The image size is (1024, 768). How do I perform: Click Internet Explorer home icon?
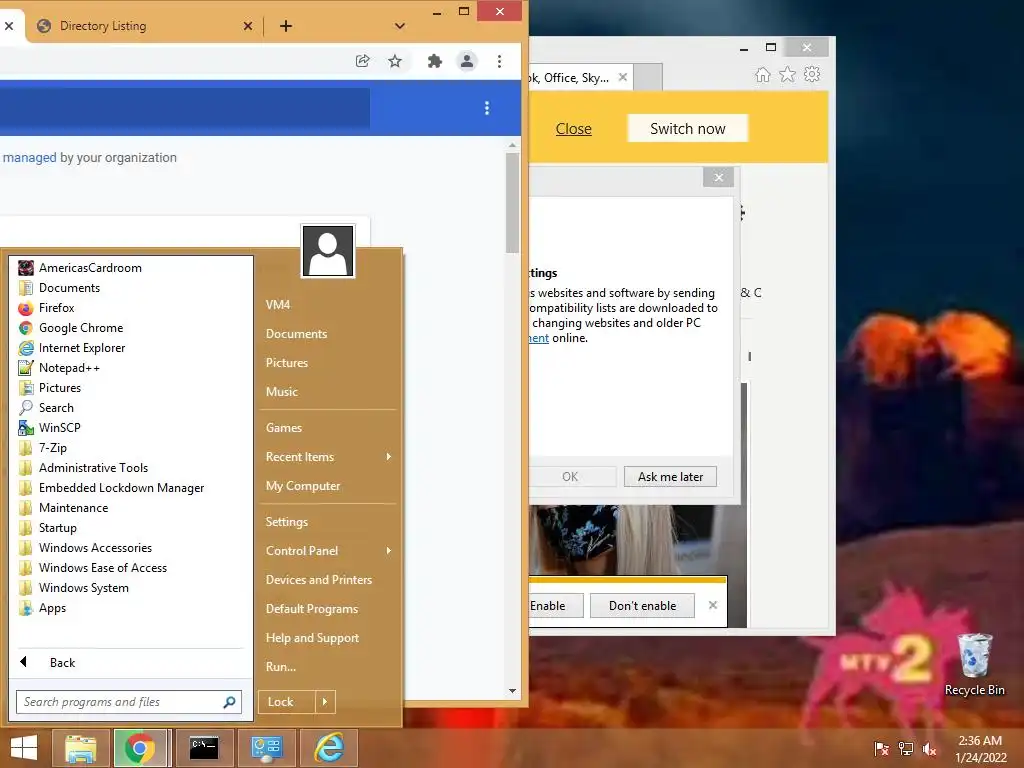coord(763,74)
